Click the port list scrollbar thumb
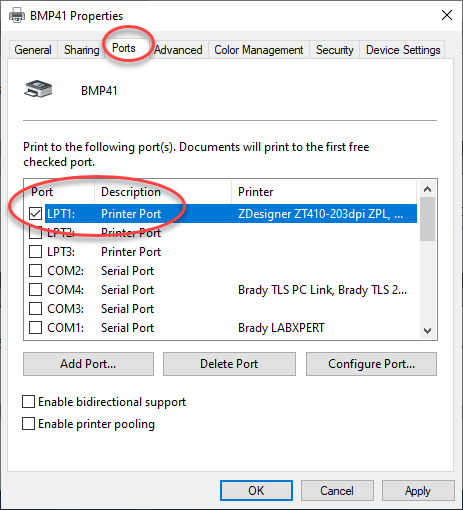Viewport: 463px width, 510px height. (x=427, y=219)
